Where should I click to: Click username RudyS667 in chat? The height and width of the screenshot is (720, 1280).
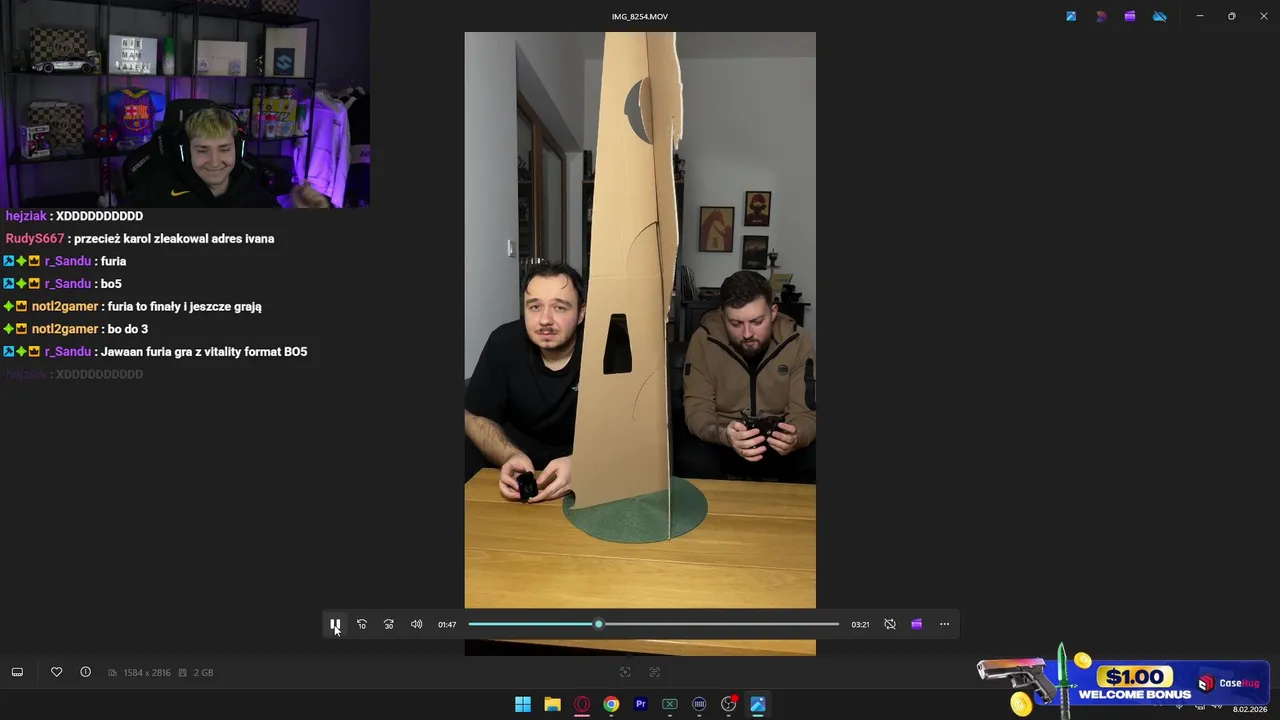pyautogui.click(x=35, y=239)
